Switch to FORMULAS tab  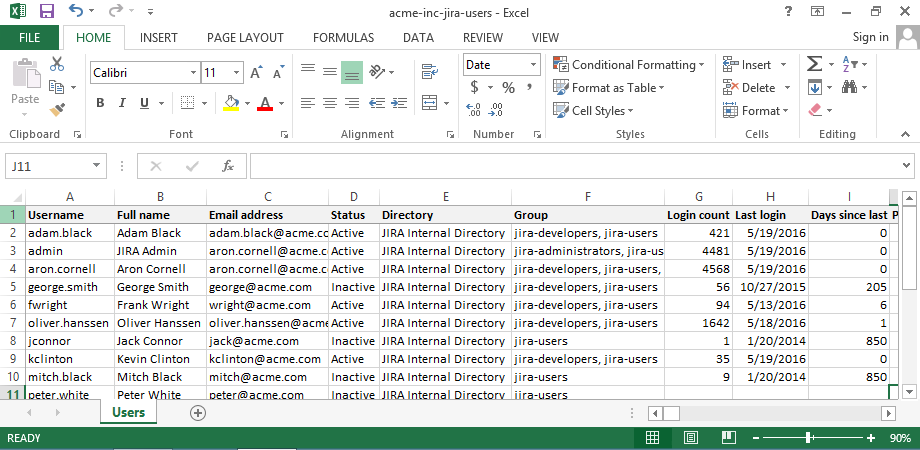coord(343,38)
